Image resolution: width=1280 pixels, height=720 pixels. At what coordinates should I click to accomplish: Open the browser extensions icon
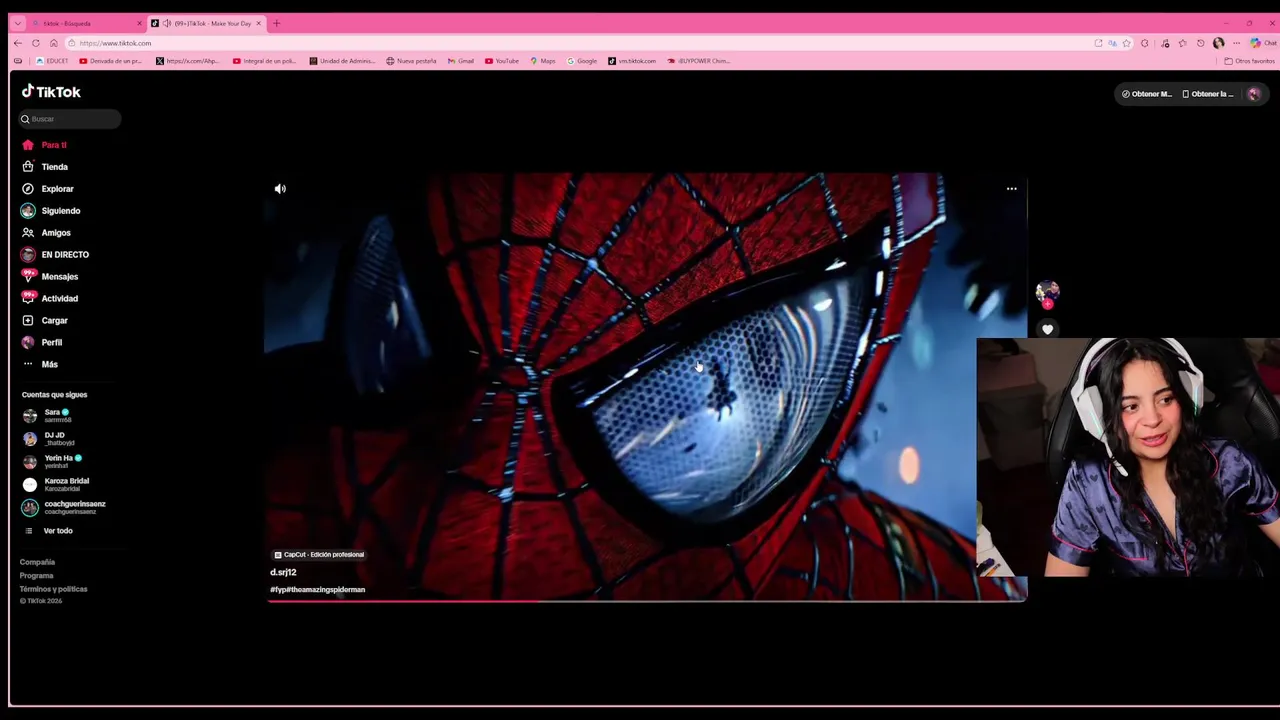[1145, 43]
